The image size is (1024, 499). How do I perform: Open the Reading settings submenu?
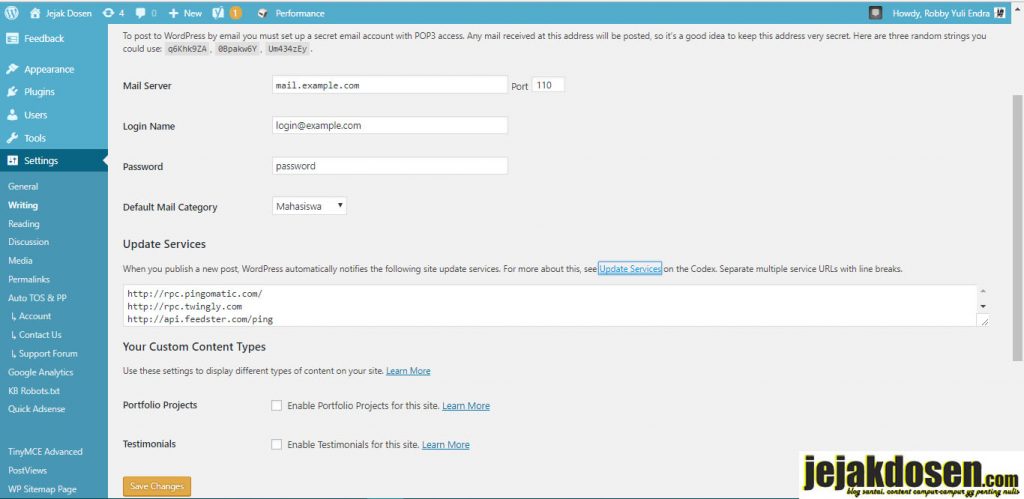coord(24,223)
